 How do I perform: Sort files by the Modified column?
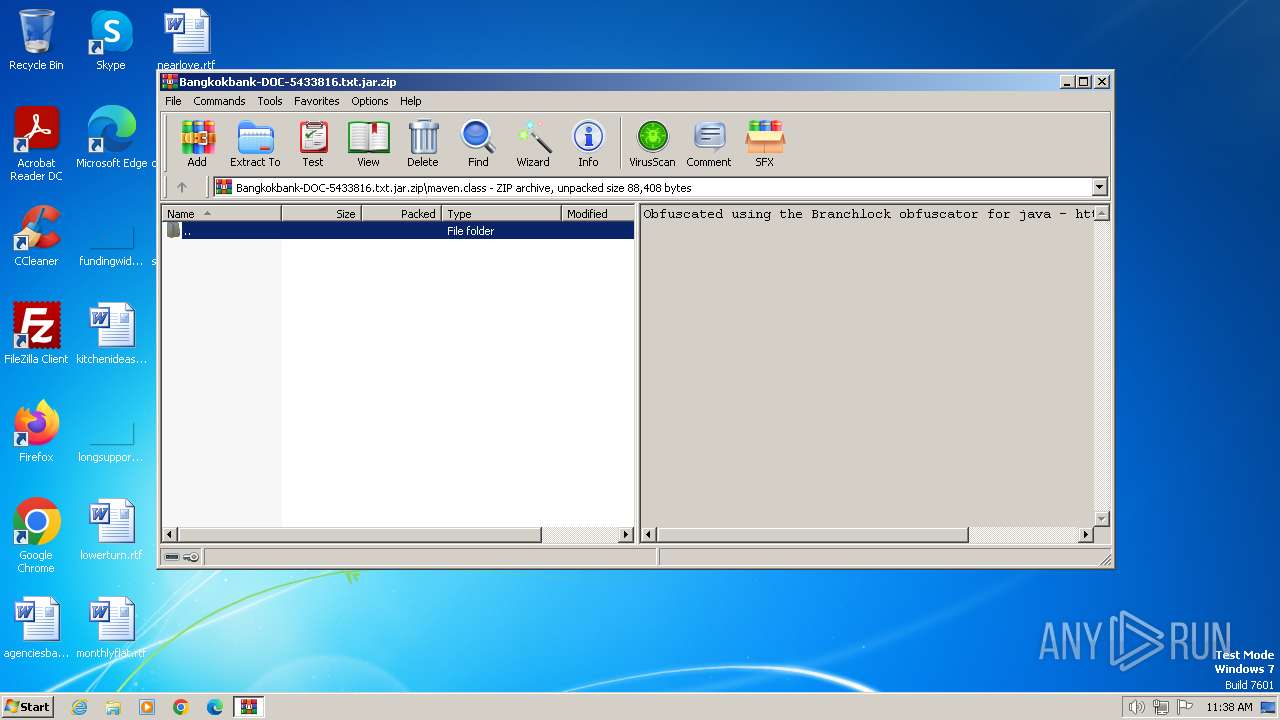(x=598, y=214)
